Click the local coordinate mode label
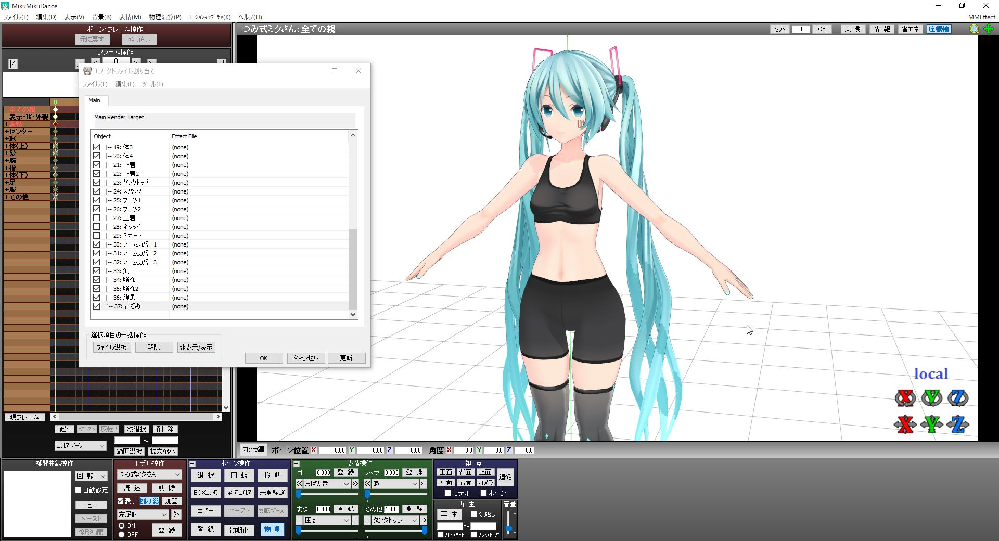 point(930,374)
